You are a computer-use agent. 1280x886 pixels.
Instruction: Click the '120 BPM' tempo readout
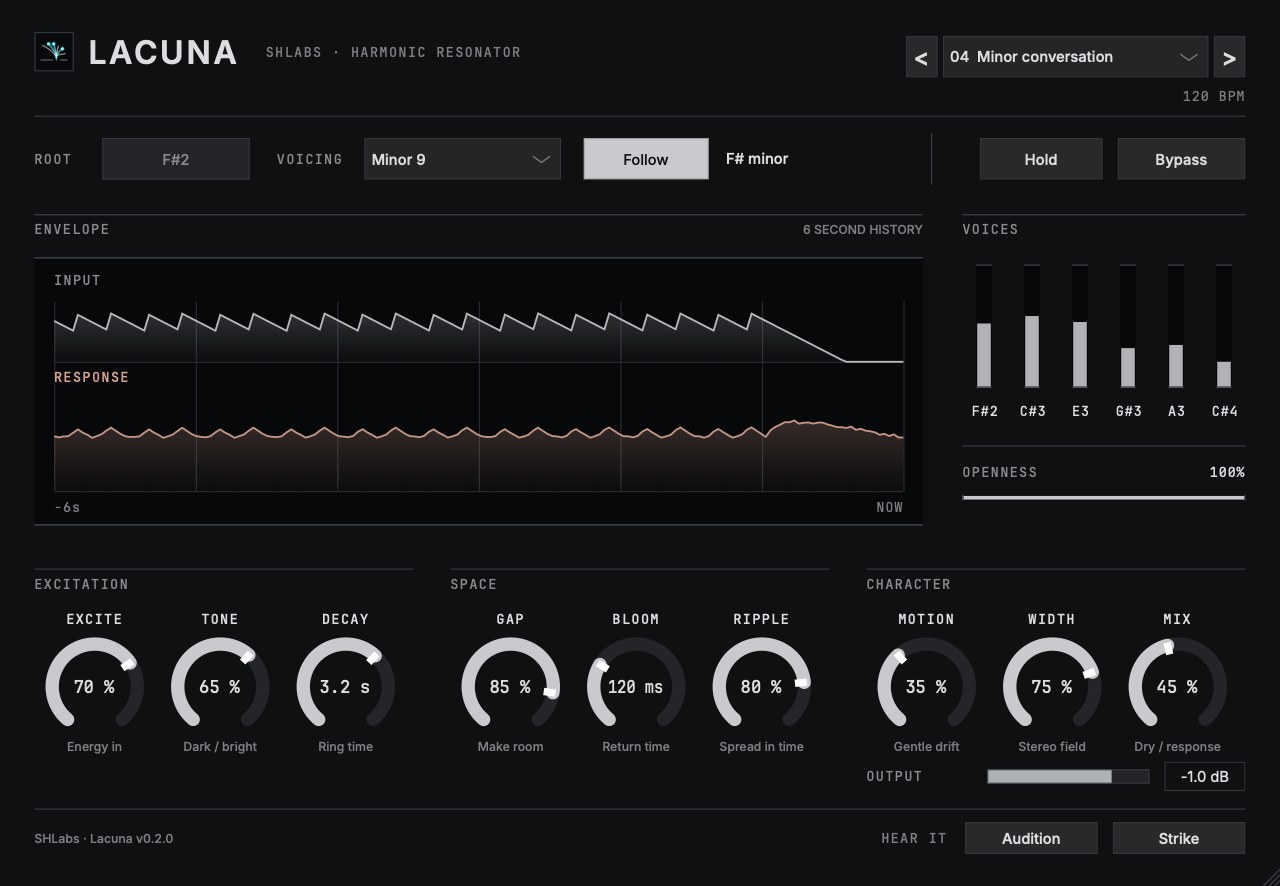(x=1213, y=97)
